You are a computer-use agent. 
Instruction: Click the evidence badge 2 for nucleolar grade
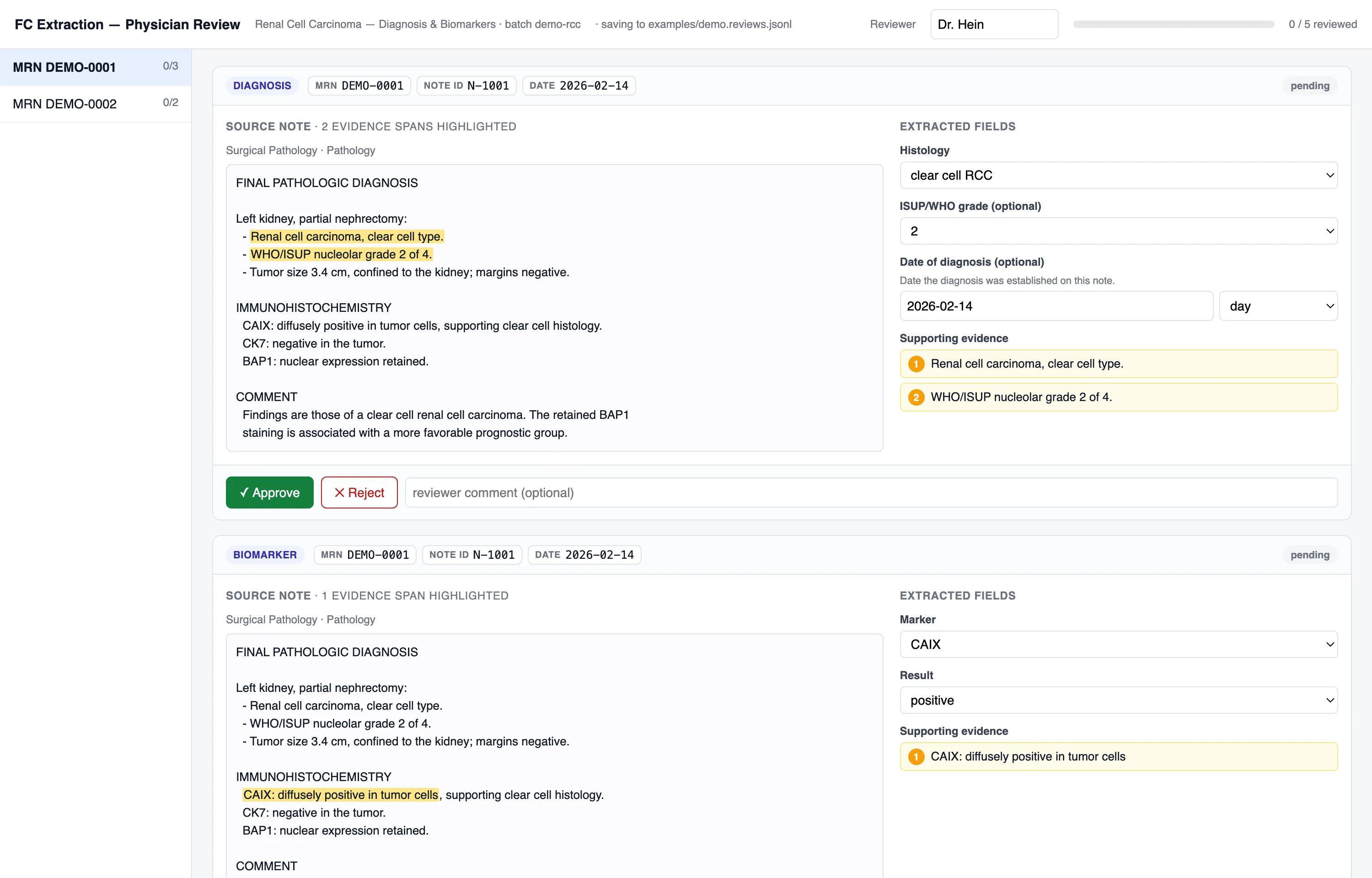point(916,397)
